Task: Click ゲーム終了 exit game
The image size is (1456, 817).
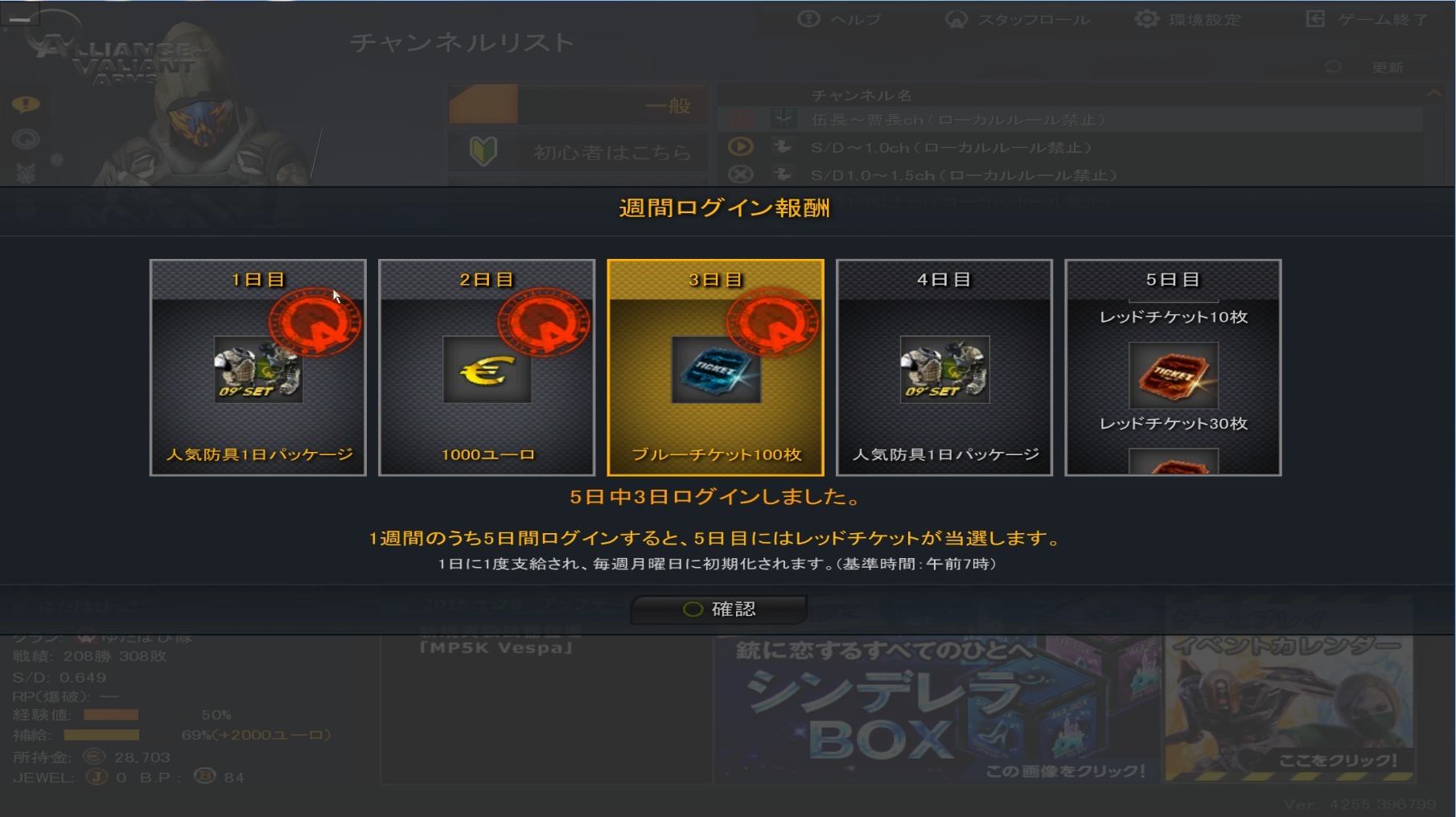Action: (1367, 18)
